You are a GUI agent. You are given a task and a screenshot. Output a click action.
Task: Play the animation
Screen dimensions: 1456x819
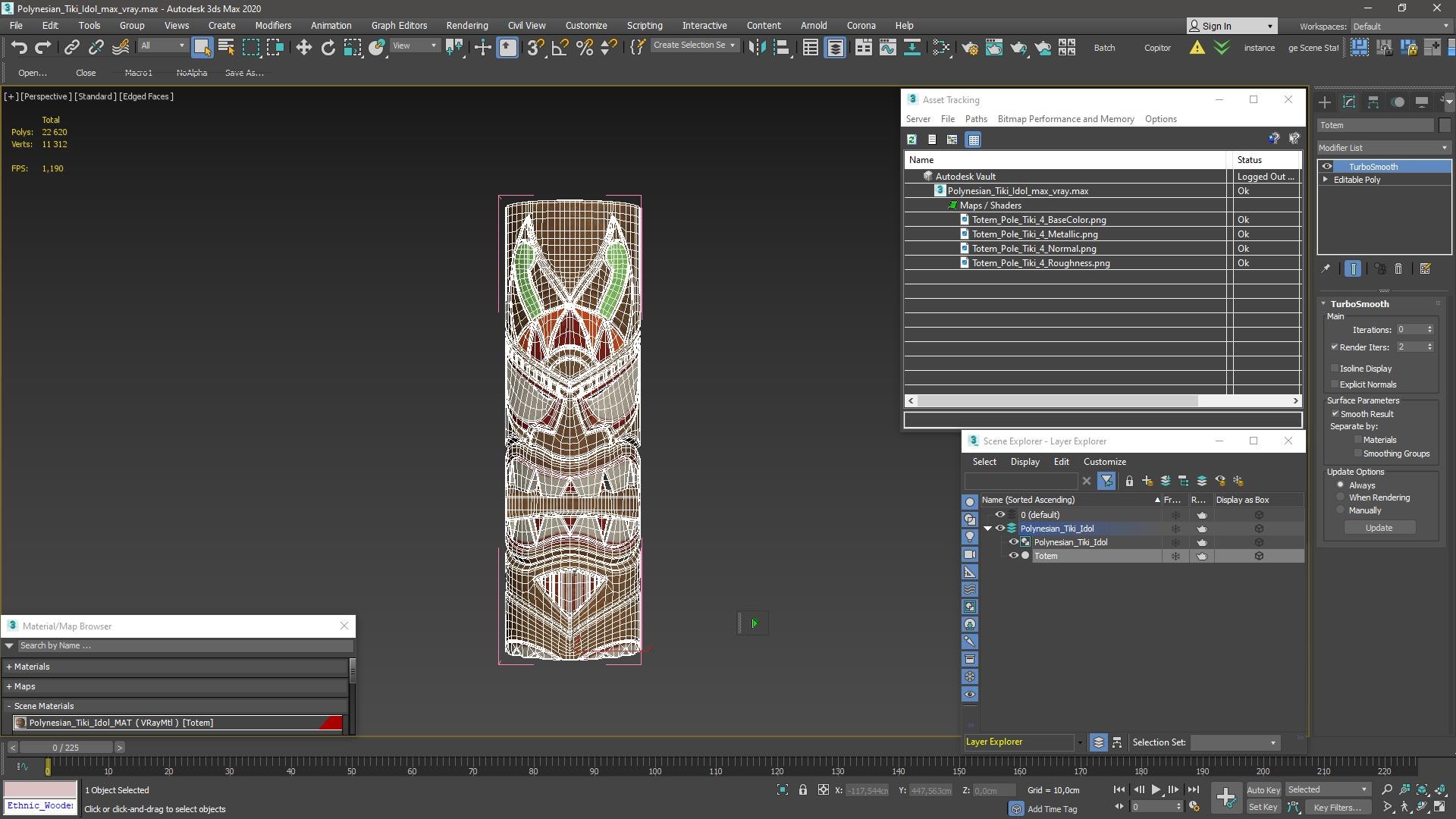[x=1156, y=790]
